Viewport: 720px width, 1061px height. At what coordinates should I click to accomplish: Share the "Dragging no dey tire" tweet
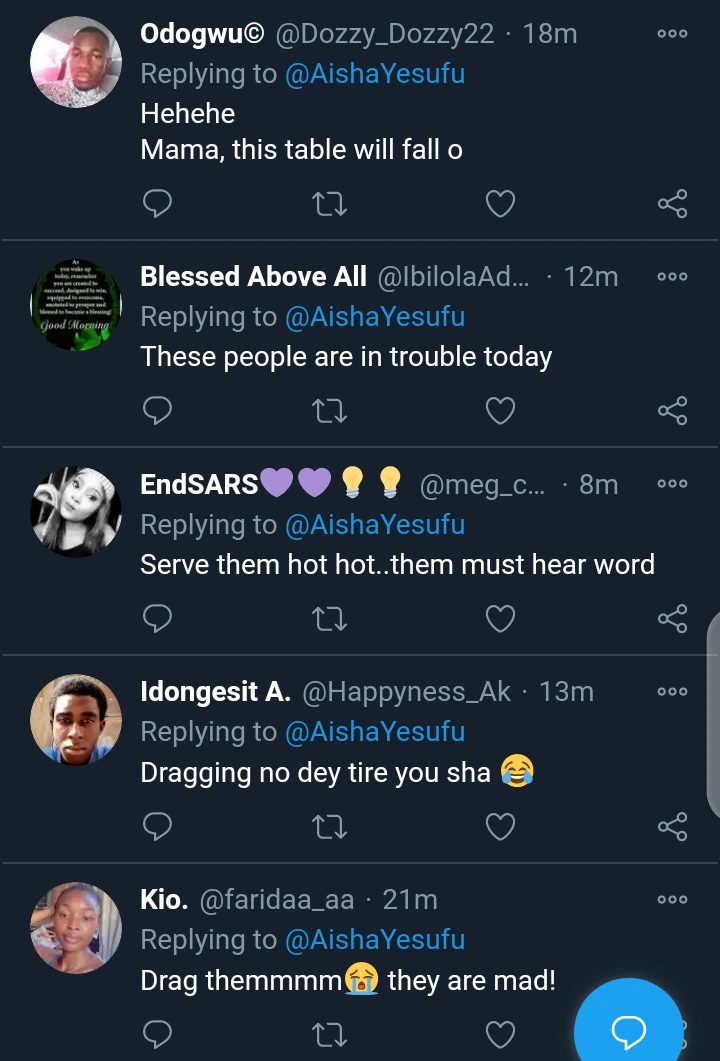pos(672,827)
